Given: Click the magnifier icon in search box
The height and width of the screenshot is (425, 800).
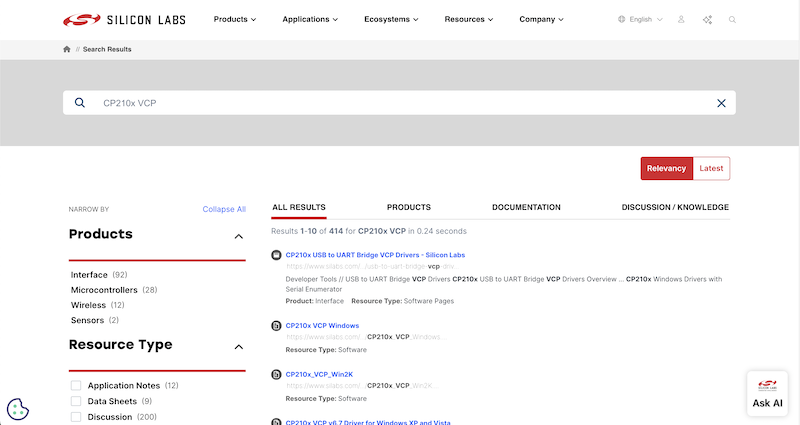Looking at the screenshot, I should pos(80,103).
